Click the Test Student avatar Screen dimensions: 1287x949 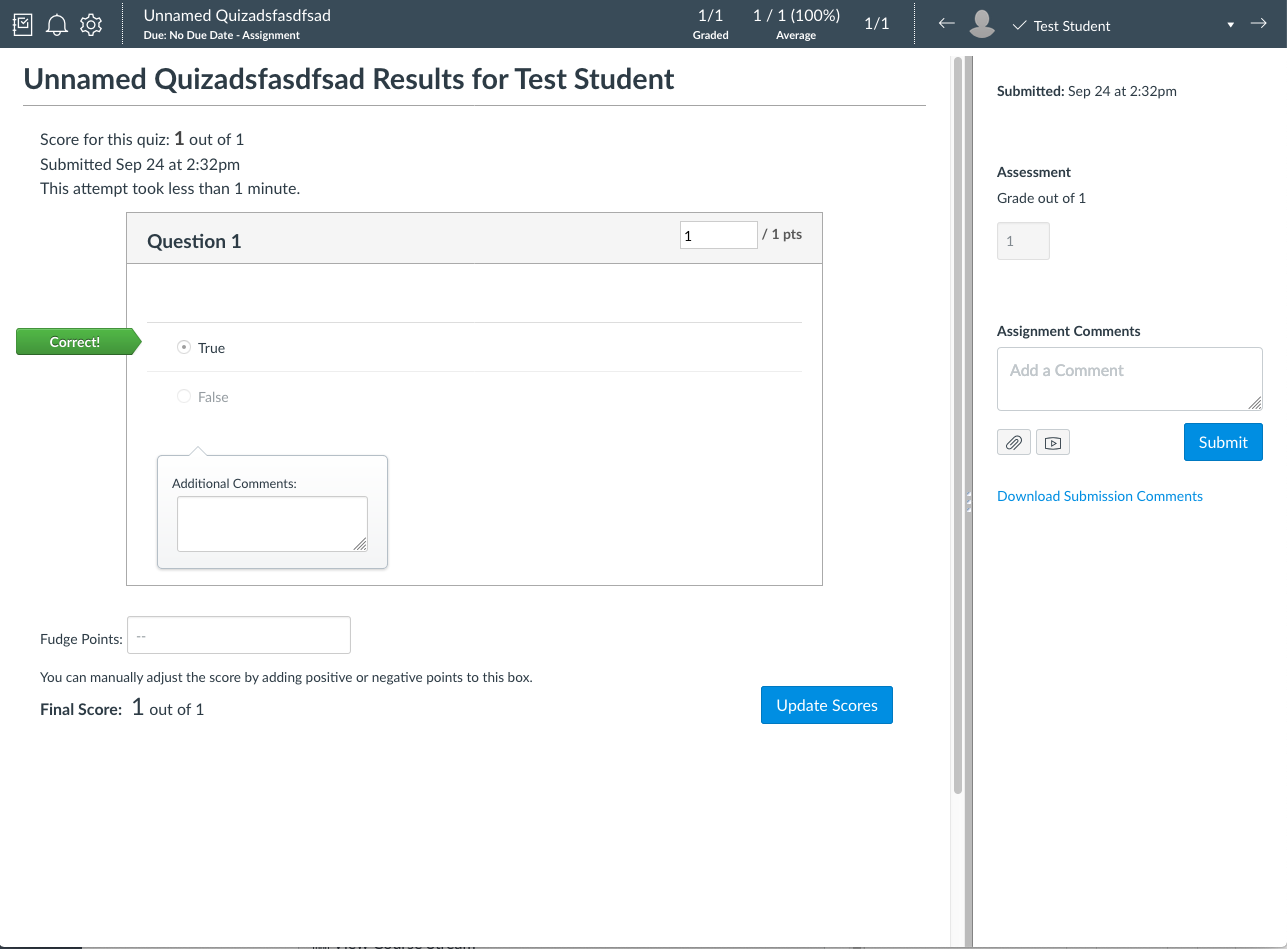coord(981,23)
